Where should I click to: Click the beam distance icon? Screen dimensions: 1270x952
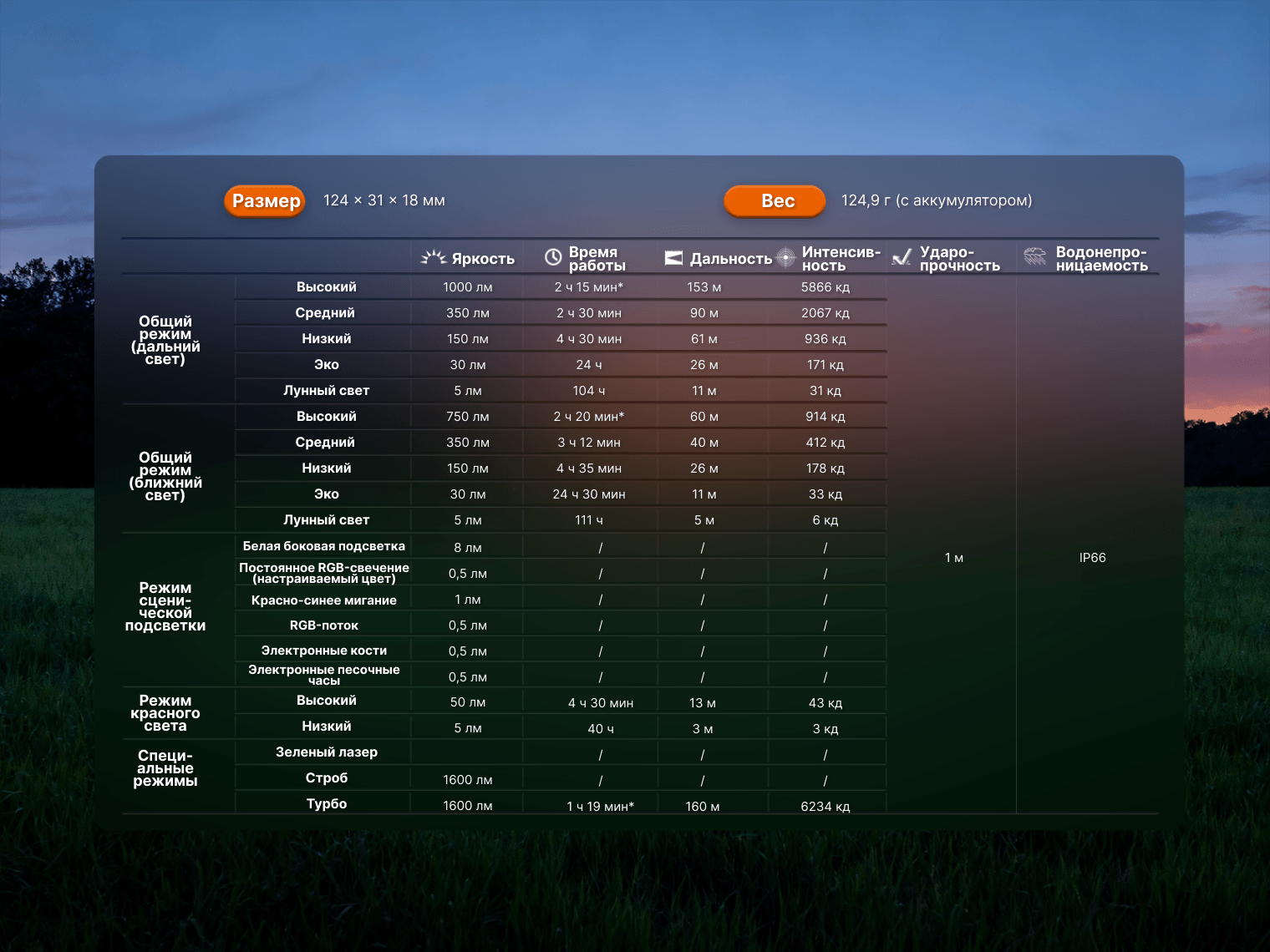tap(673, 258)
